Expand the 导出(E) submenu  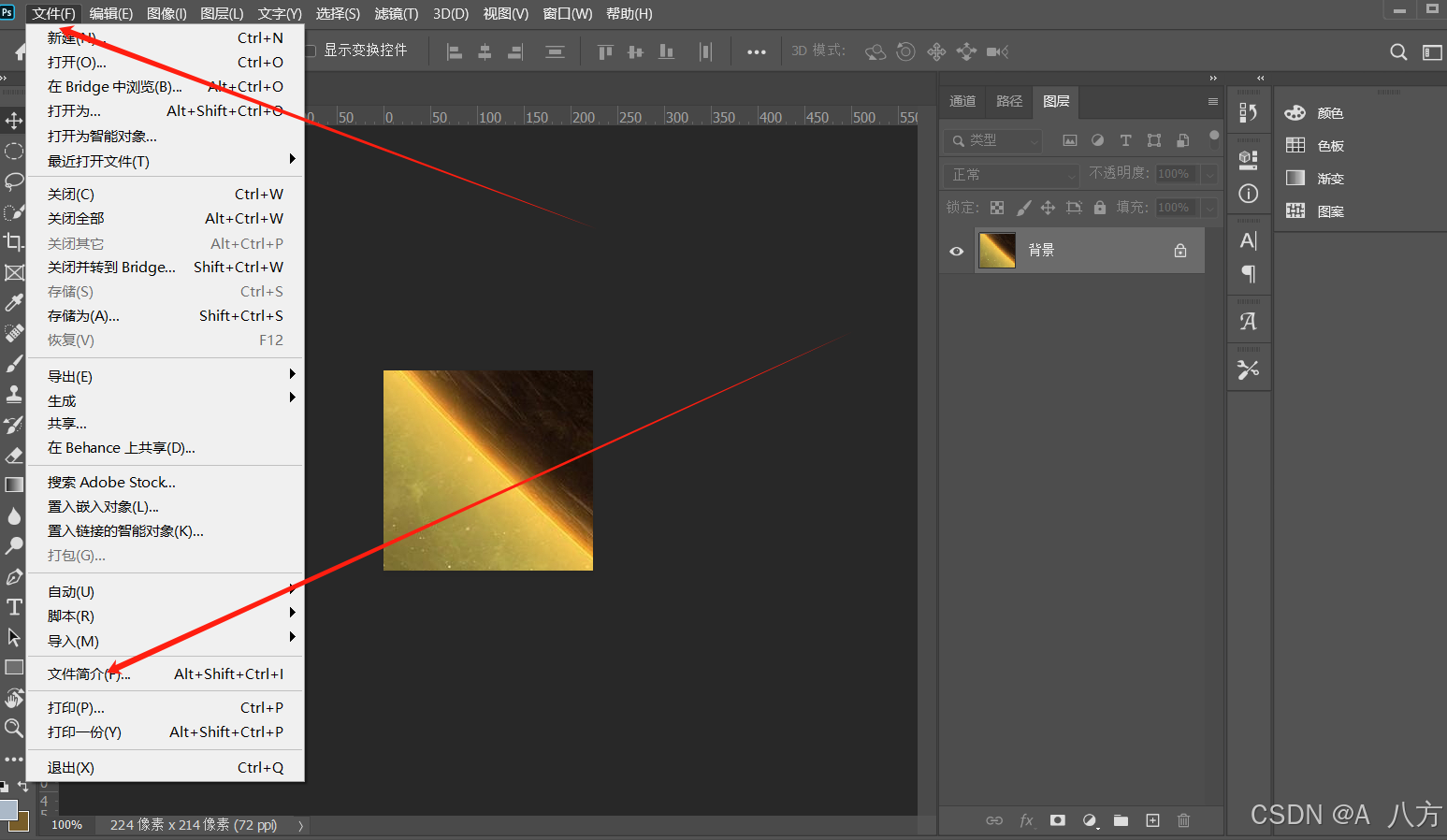pyautogui.click(x=166, y=376)
